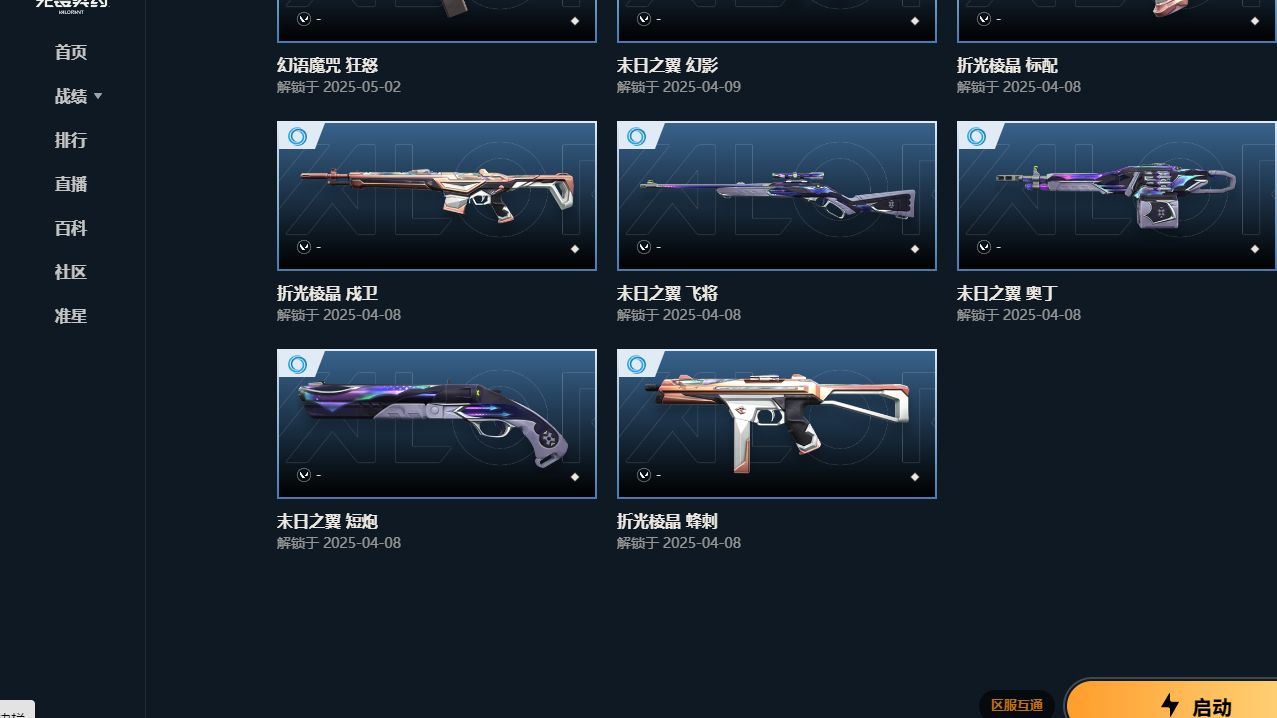Image resolution: width=1277 pixels, height=718 pixels.
Task: Click blue ring badge on 末日之翼 飞将 card
Action: (637, 137)
